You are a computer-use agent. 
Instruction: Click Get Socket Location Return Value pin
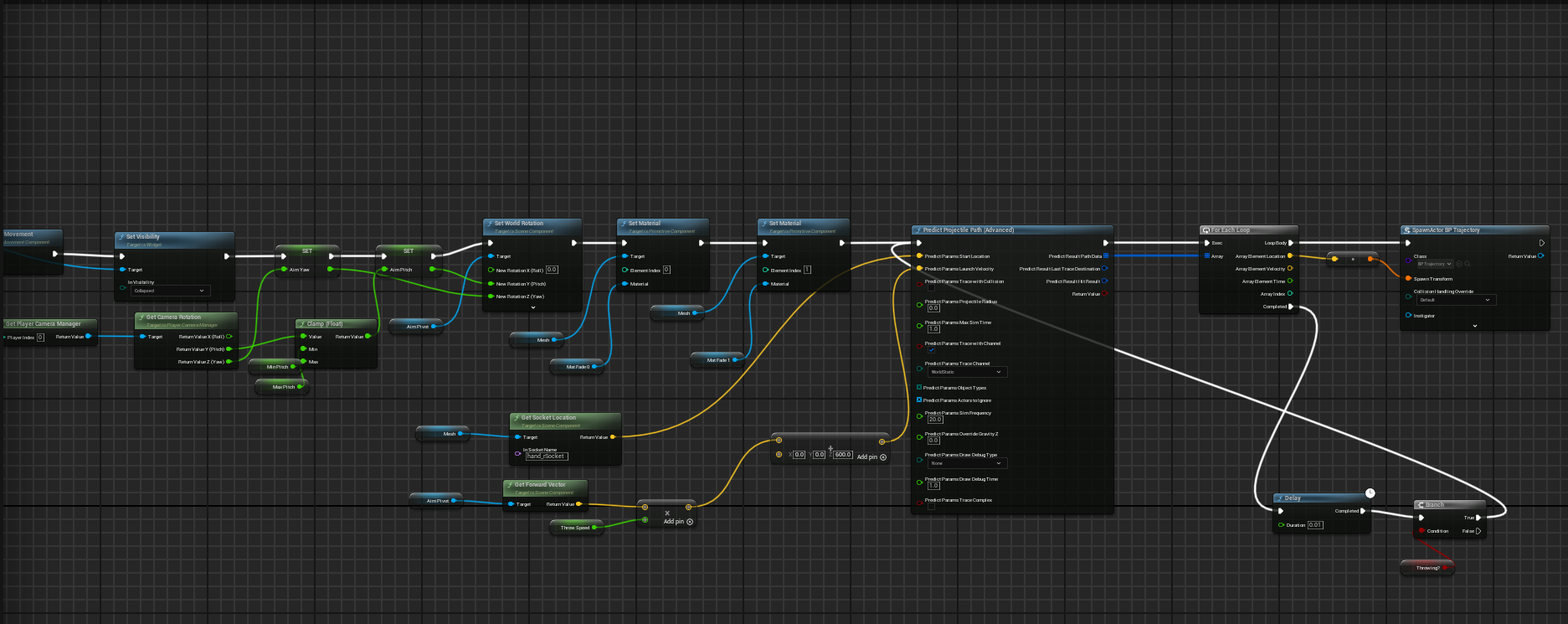[x=613, y=437]
